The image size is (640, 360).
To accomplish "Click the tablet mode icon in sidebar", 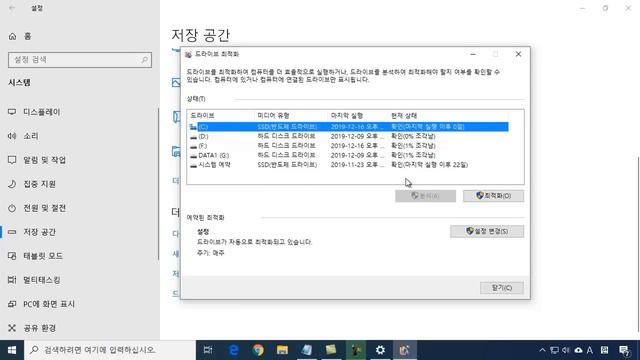I will (12, 256).
